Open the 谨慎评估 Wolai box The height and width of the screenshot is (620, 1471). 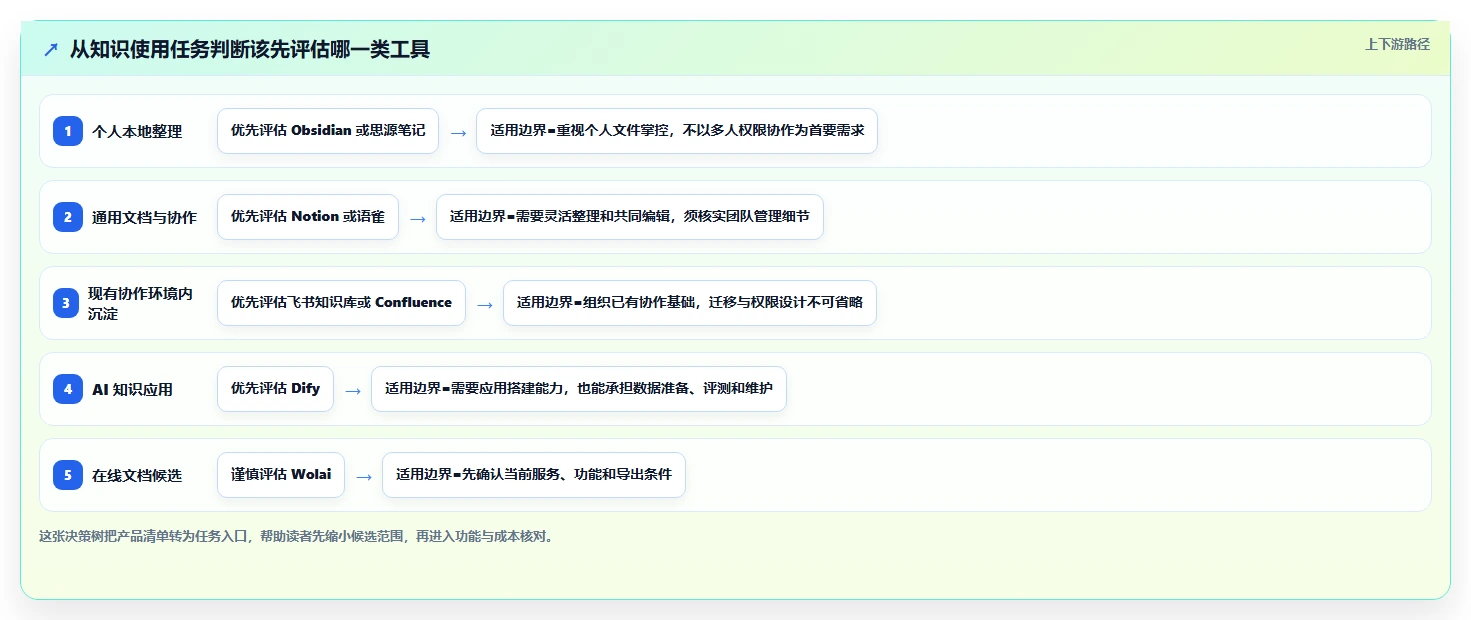coord(281,475)
